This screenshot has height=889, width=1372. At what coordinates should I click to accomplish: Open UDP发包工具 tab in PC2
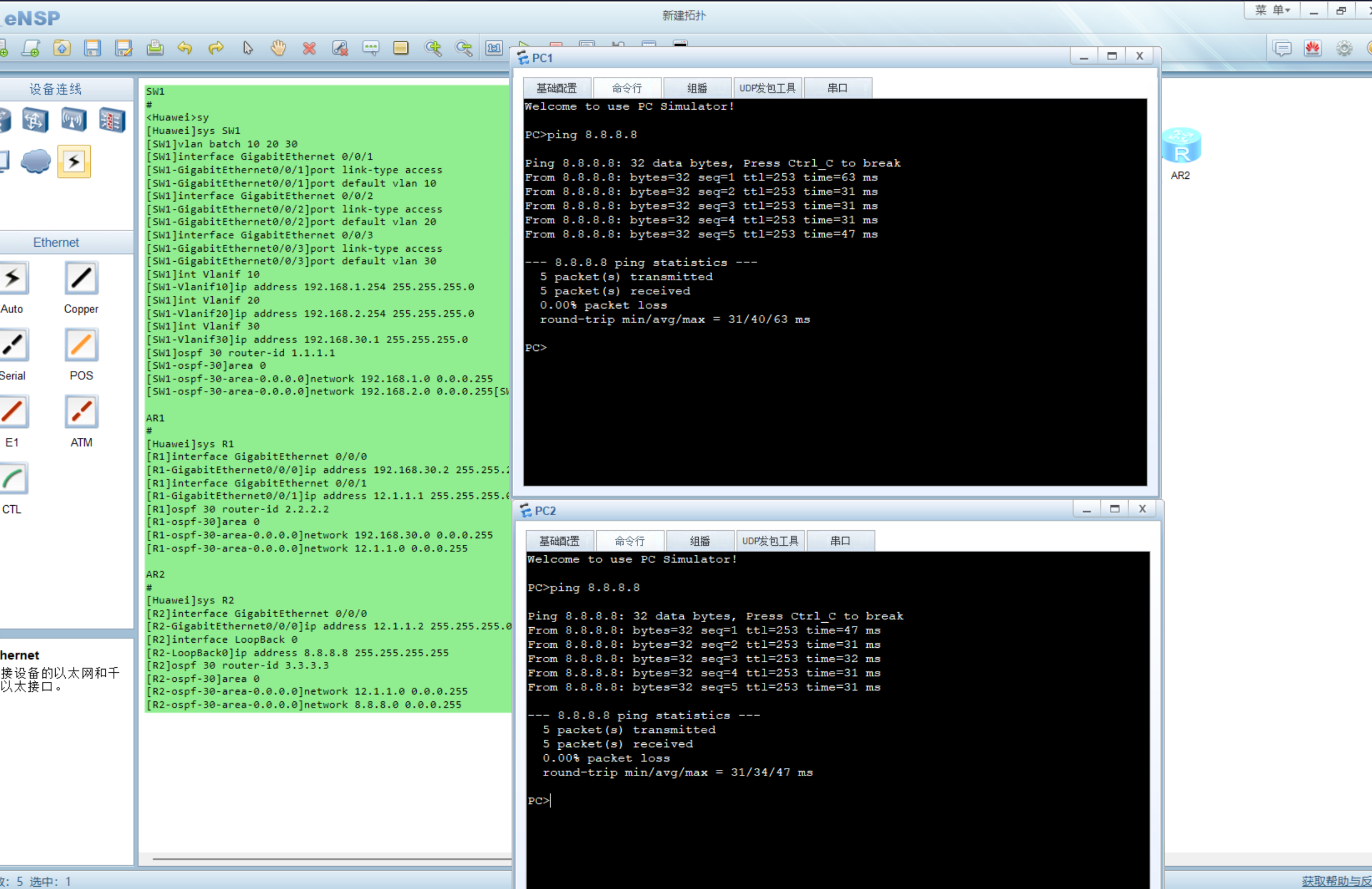point(770,541)
